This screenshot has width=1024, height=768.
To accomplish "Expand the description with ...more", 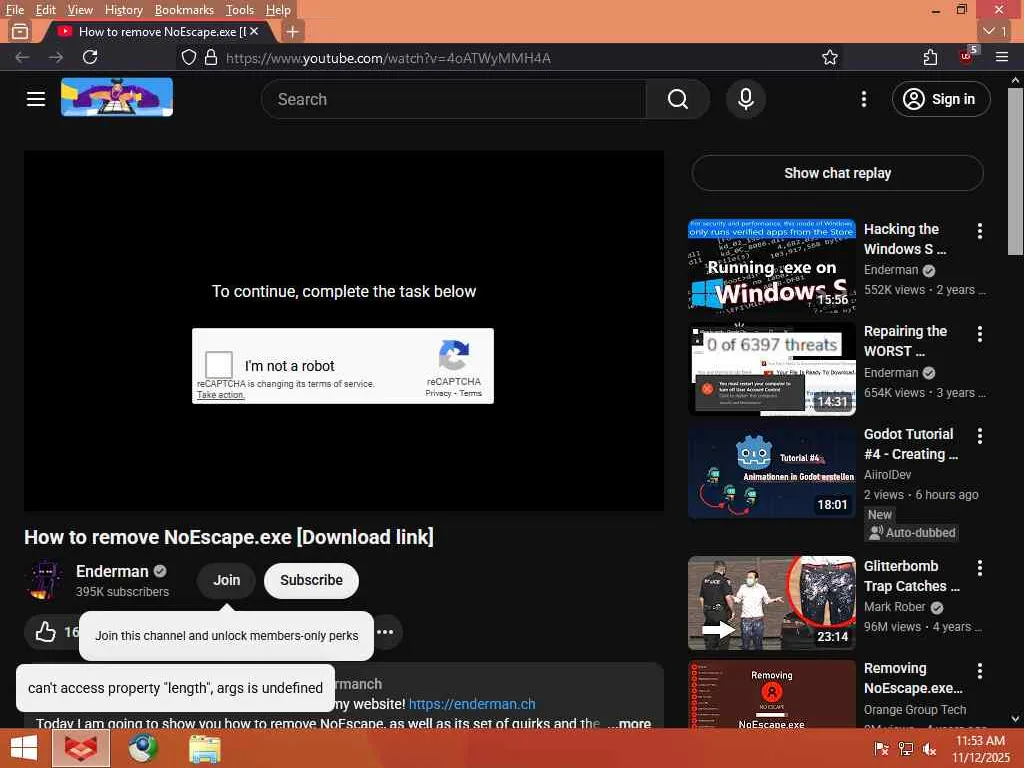I will click(x=629, y=723).
